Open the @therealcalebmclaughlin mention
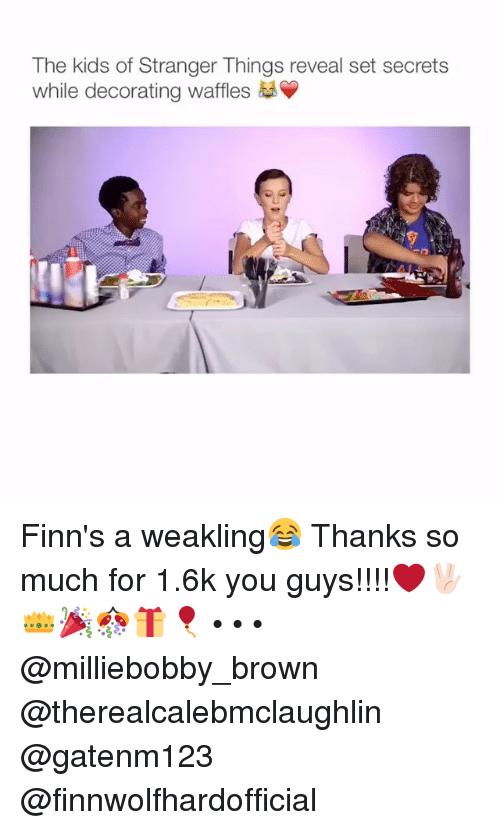This screenshot has height=830, width=500. (201, 712)
